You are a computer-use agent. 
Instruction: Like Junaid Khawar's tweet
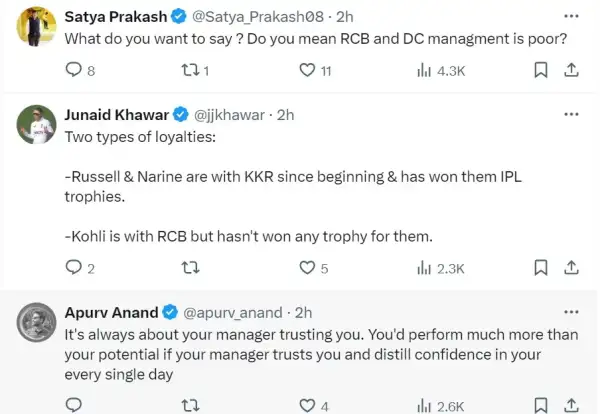[309, 267]
